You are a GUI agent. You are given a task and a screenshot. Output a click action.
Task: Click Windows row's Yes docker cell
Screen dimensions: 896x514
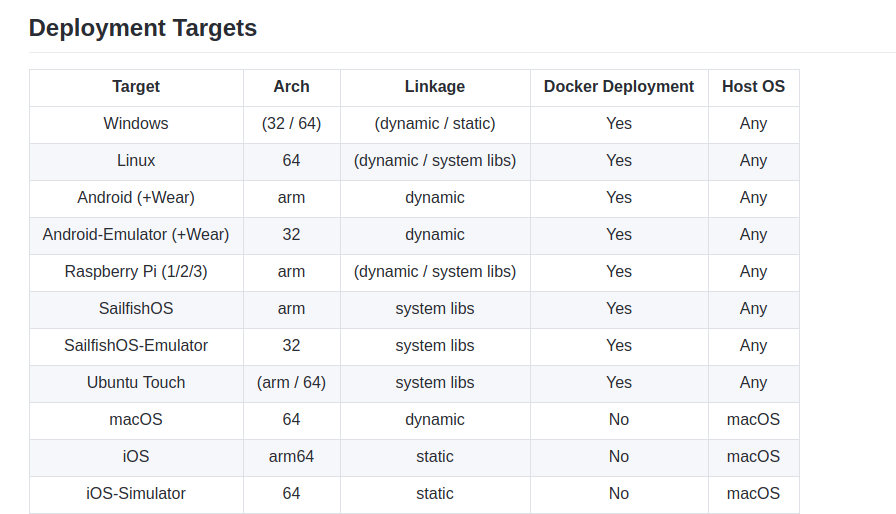(619, 124)
